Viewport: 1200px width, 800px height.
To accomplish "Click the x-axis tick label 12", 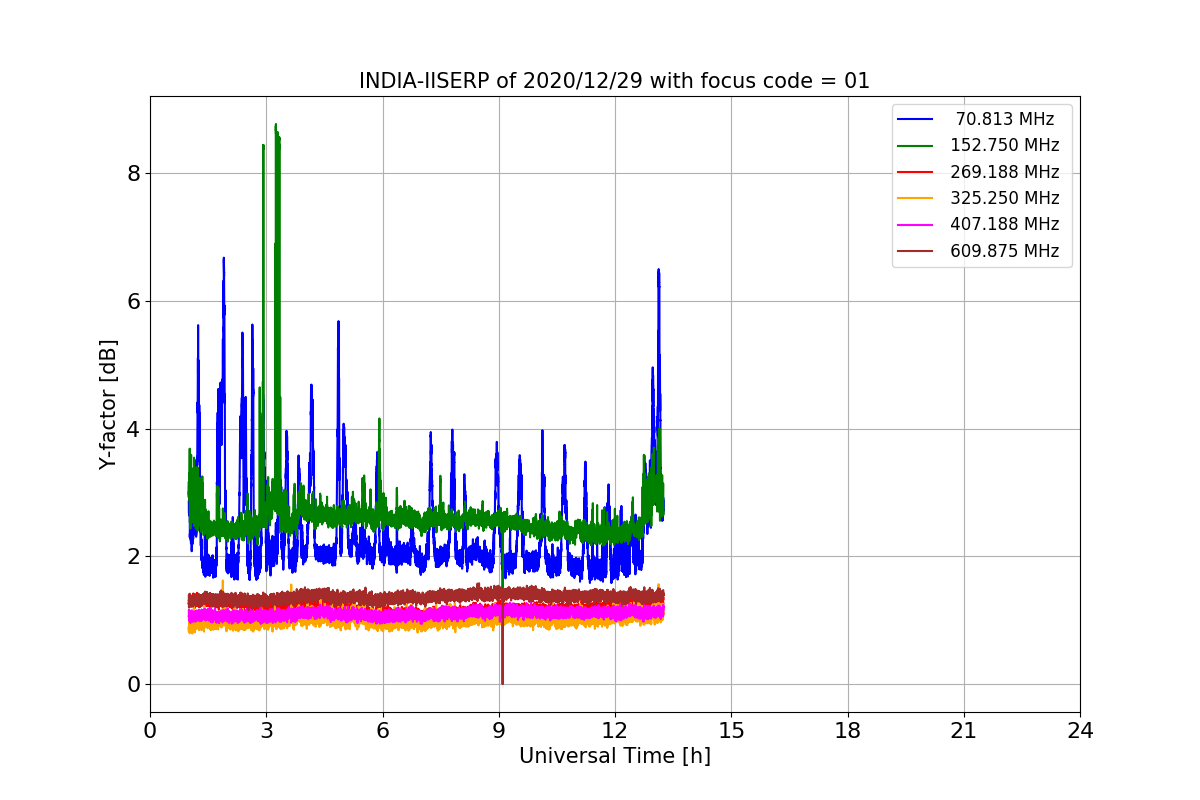I will (615, 730).
